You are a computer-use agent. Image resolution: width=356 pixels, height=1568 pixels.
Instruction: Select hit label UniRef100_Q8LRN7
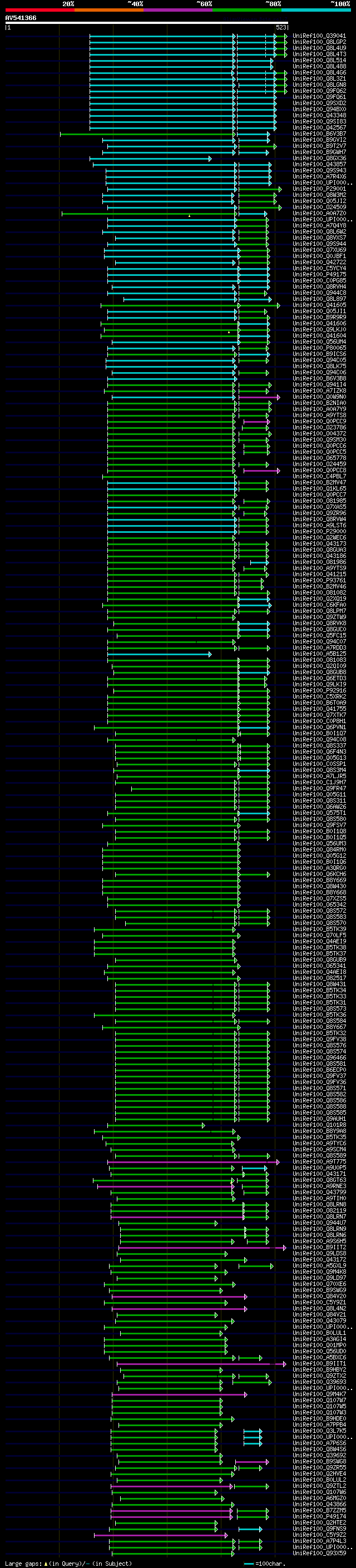319,1217
